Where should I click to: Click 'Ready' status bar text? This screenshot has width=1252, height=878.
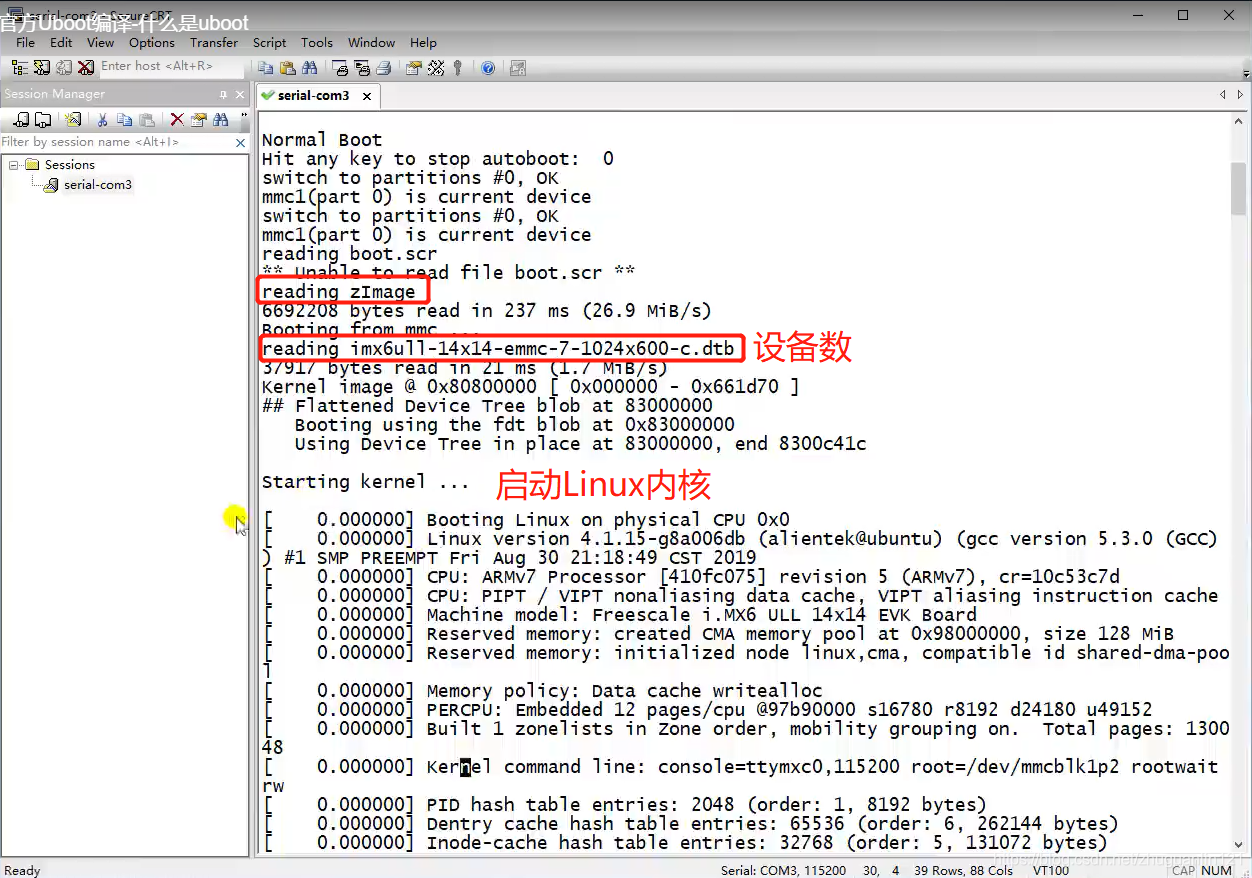click(22, 870)
